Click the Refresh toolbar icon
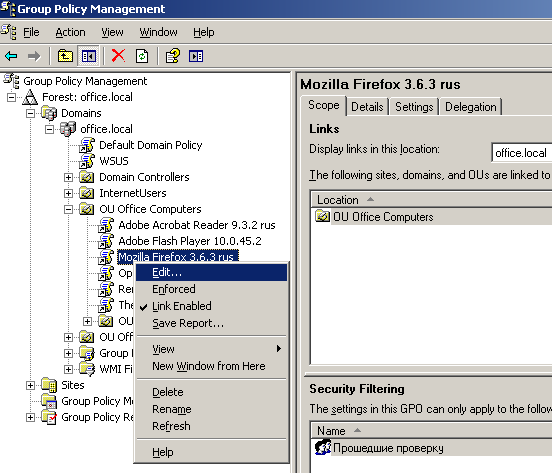The image size is (552, 473). coord(142,56)
